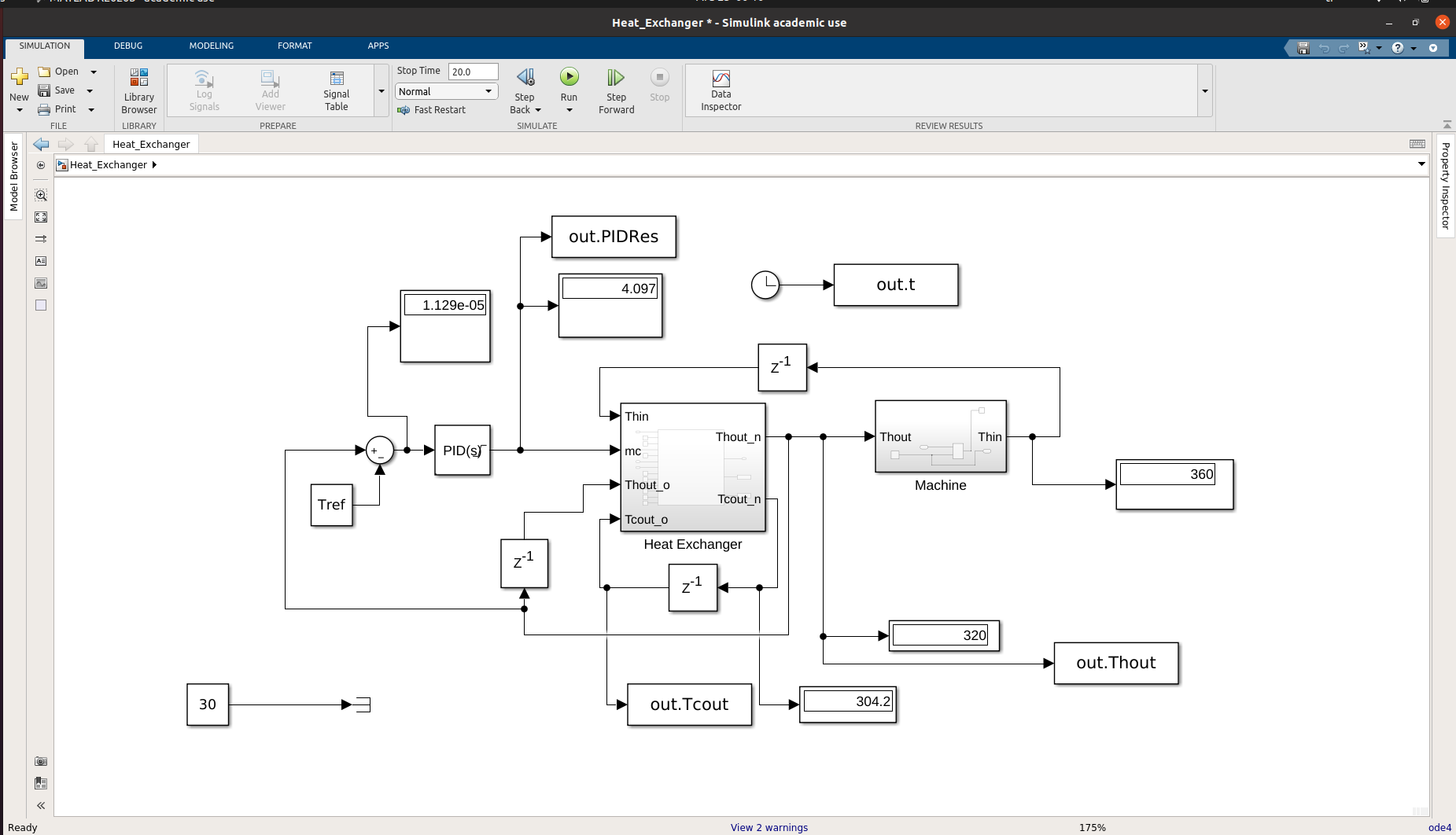The height and width of the screenshot is (835, 1456).
Task: Switch to the MODELING tab
Action: [211, 46]
